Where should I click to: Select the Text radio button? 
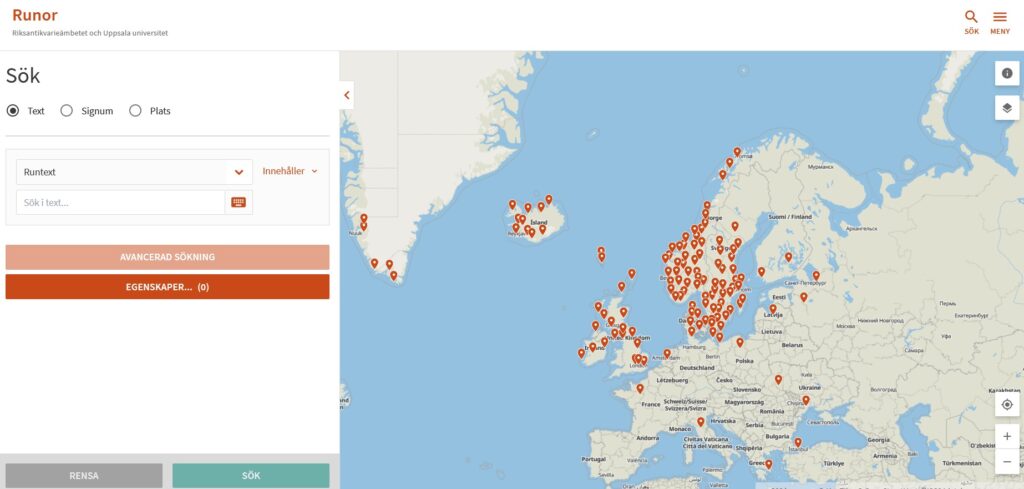(13, 111)
